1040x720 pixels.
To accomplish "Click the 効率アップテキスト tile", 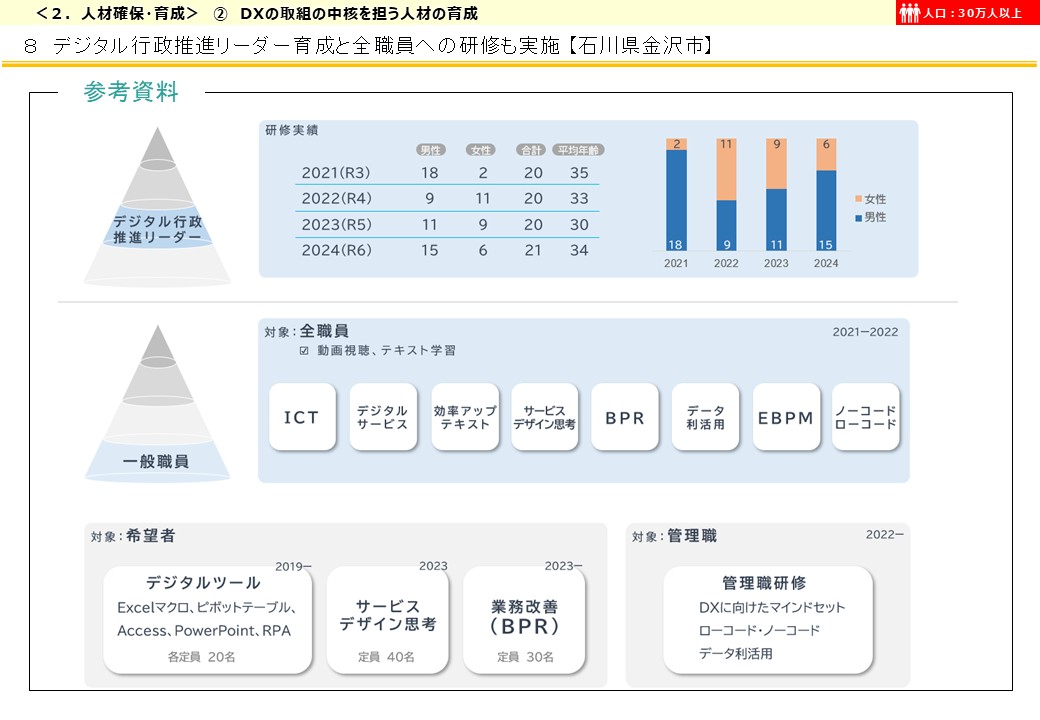I will coord(464,417).
